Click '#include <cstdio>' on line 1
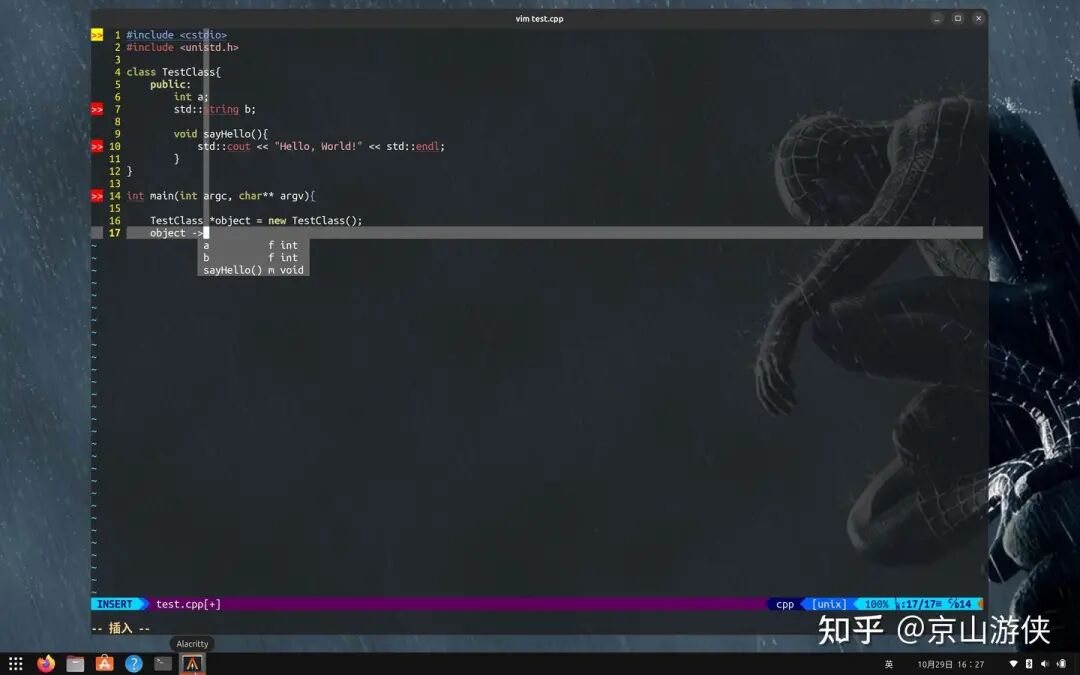Viewport: 1080px width, 675px height. click(x=176, y=34)
